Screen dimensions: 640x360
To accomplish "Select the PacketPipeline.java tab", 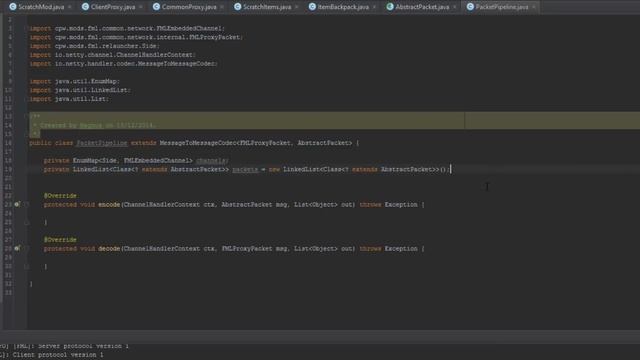I will point(502,7).
